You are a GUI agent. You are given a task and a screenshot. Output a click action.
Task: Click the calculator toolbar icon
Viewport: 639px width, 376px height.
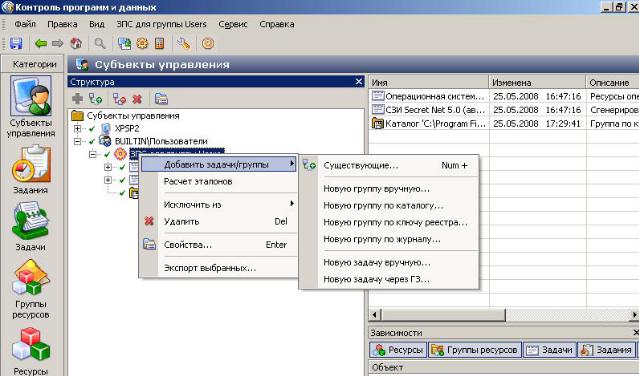[160, 43]
